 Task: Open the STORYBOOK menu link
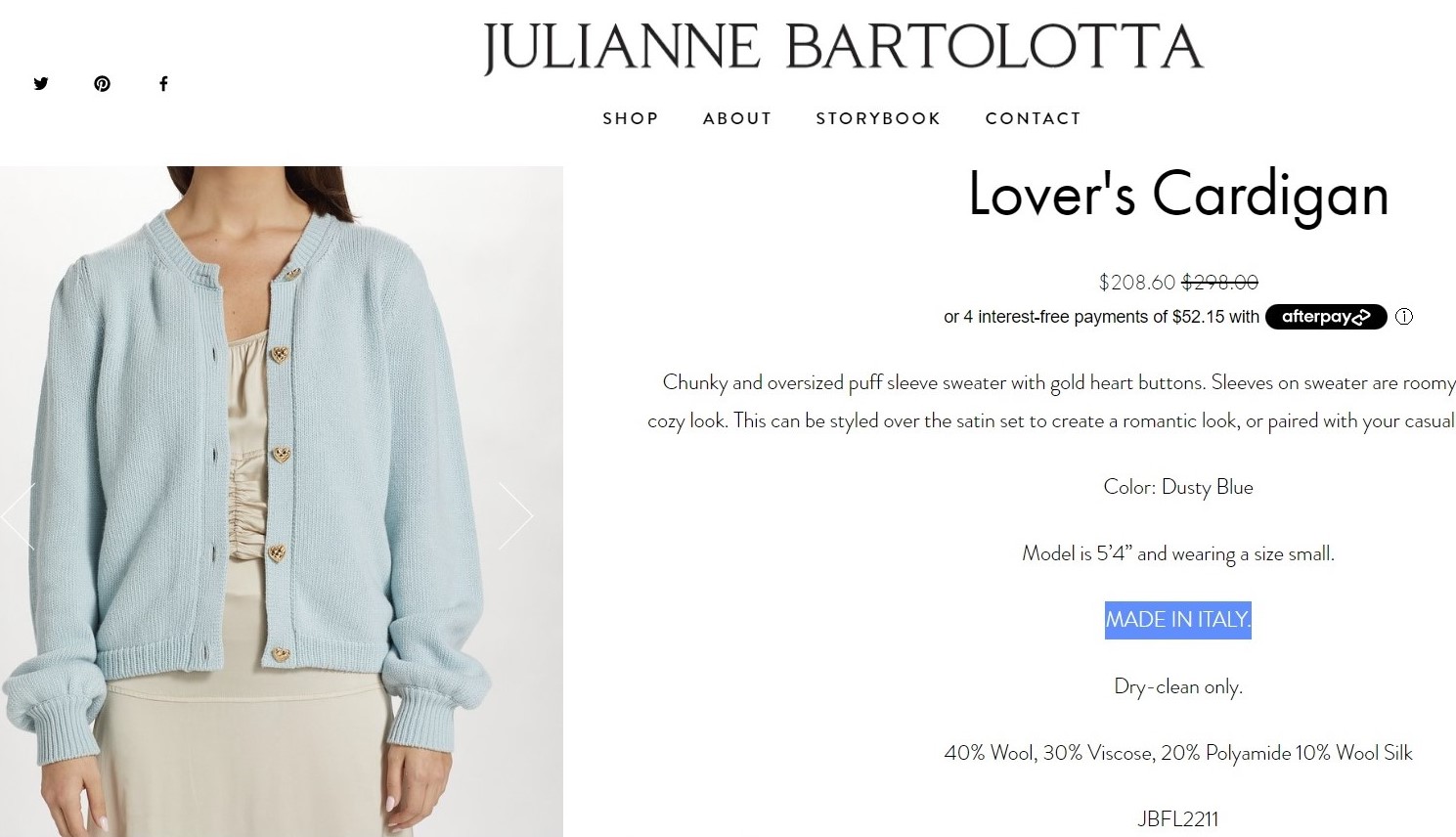click(x=878, y=118)
